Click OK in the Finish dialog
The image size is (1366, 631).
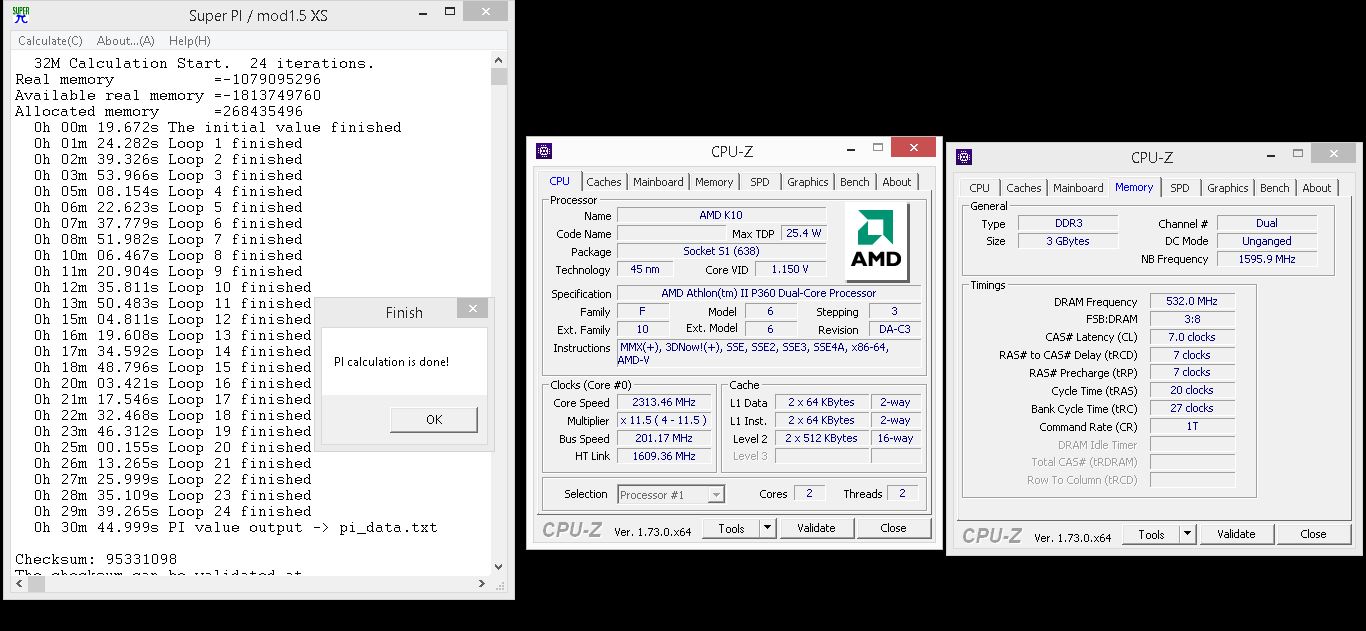(434, 419)
